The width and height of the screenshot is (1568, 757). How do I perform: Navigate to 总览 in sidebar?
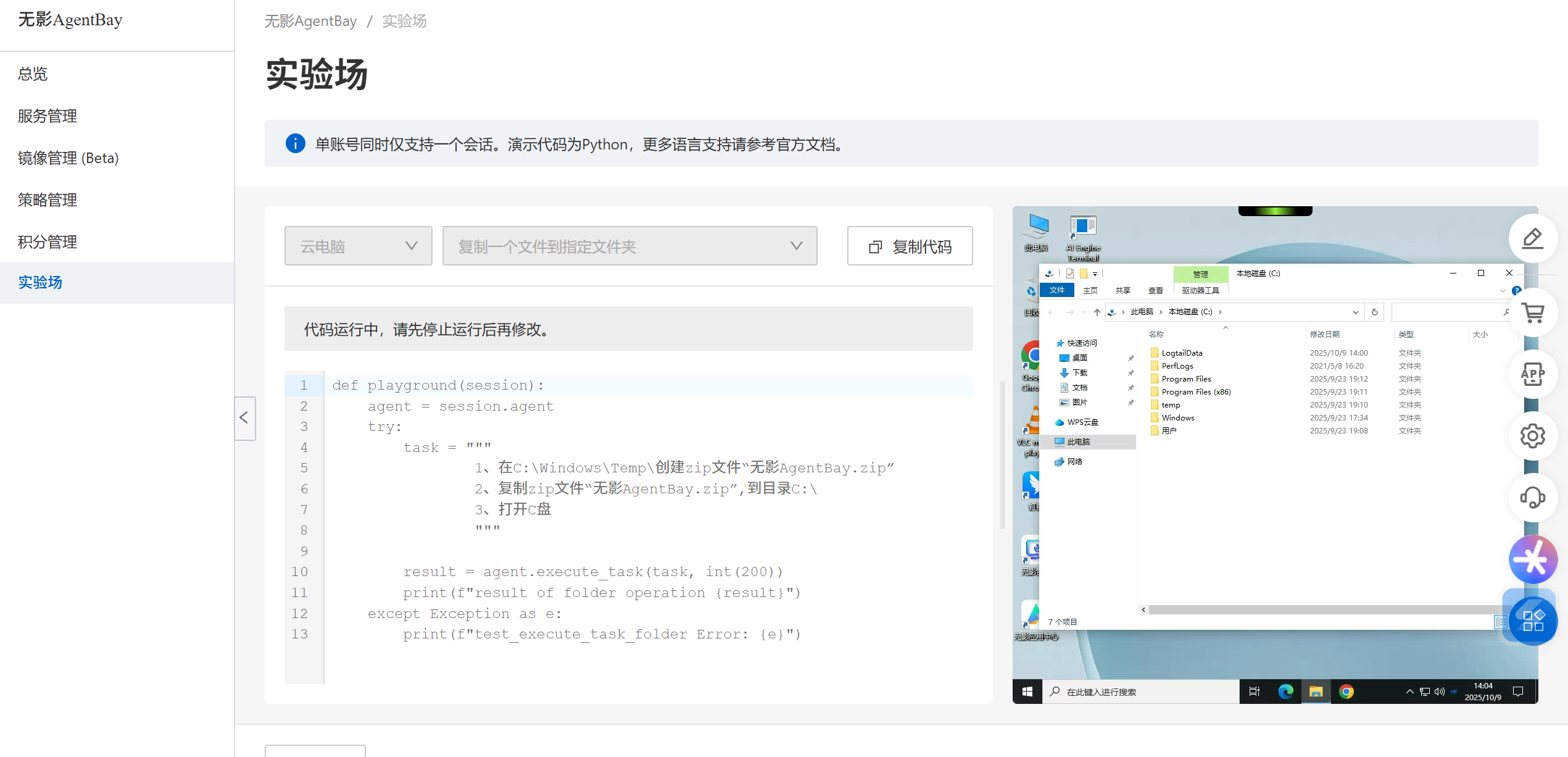coord(33,74)
